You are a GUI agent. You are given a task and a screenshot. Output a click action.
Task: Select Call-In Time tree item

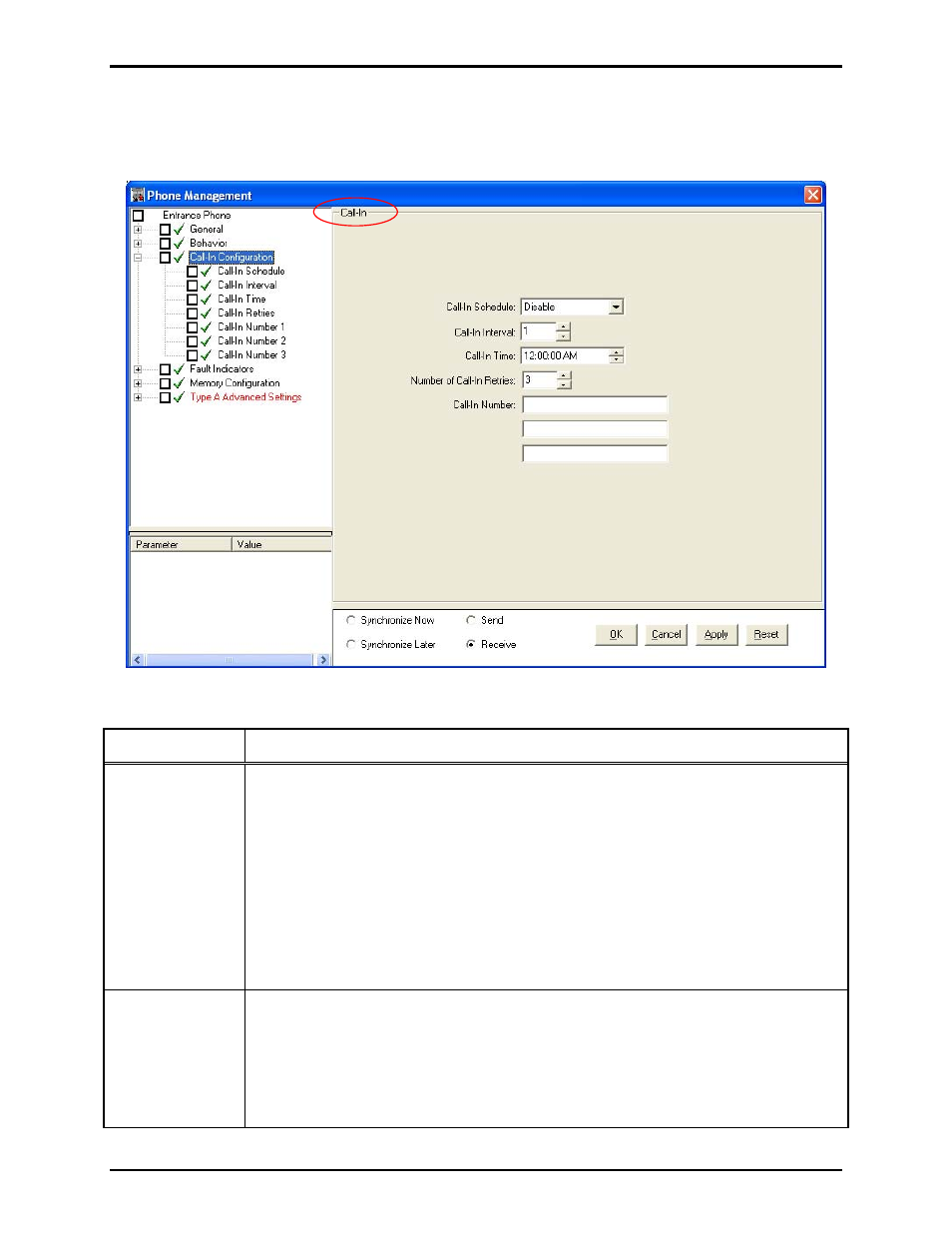click(242, 300)
